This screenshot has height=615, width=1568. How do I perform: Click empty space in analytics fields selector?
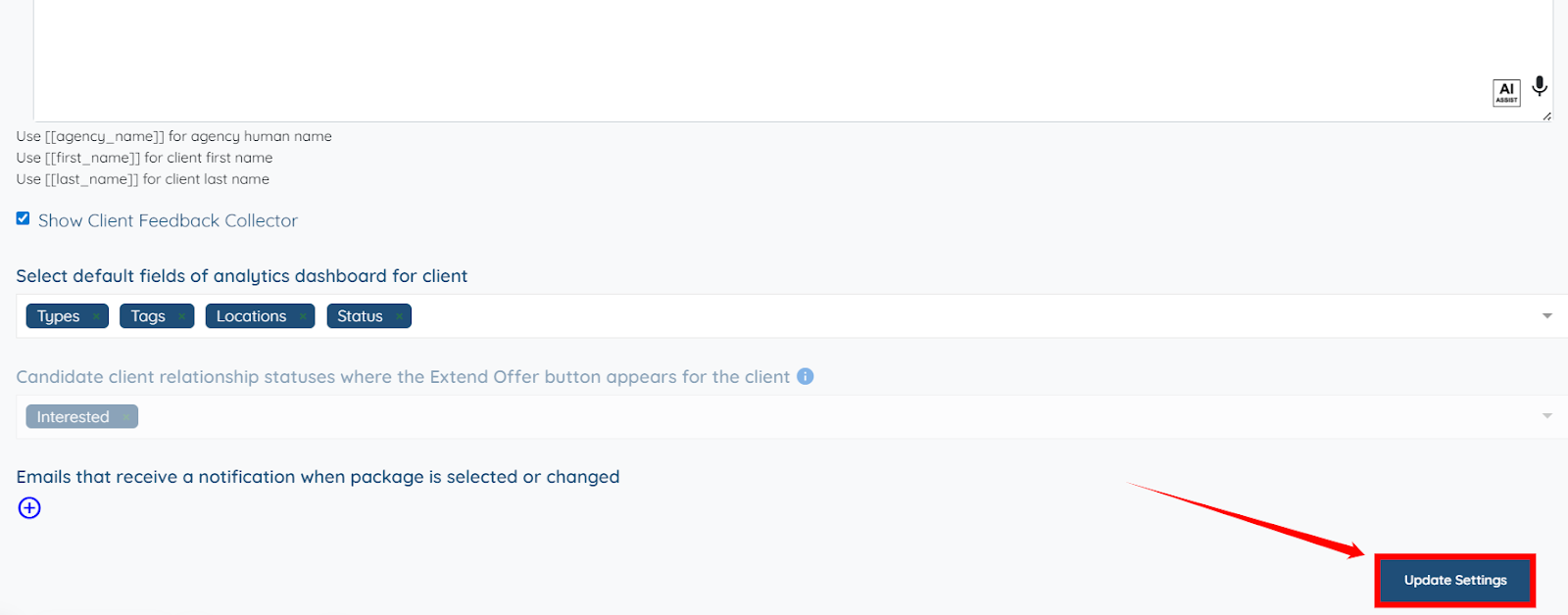coord(882,316)
